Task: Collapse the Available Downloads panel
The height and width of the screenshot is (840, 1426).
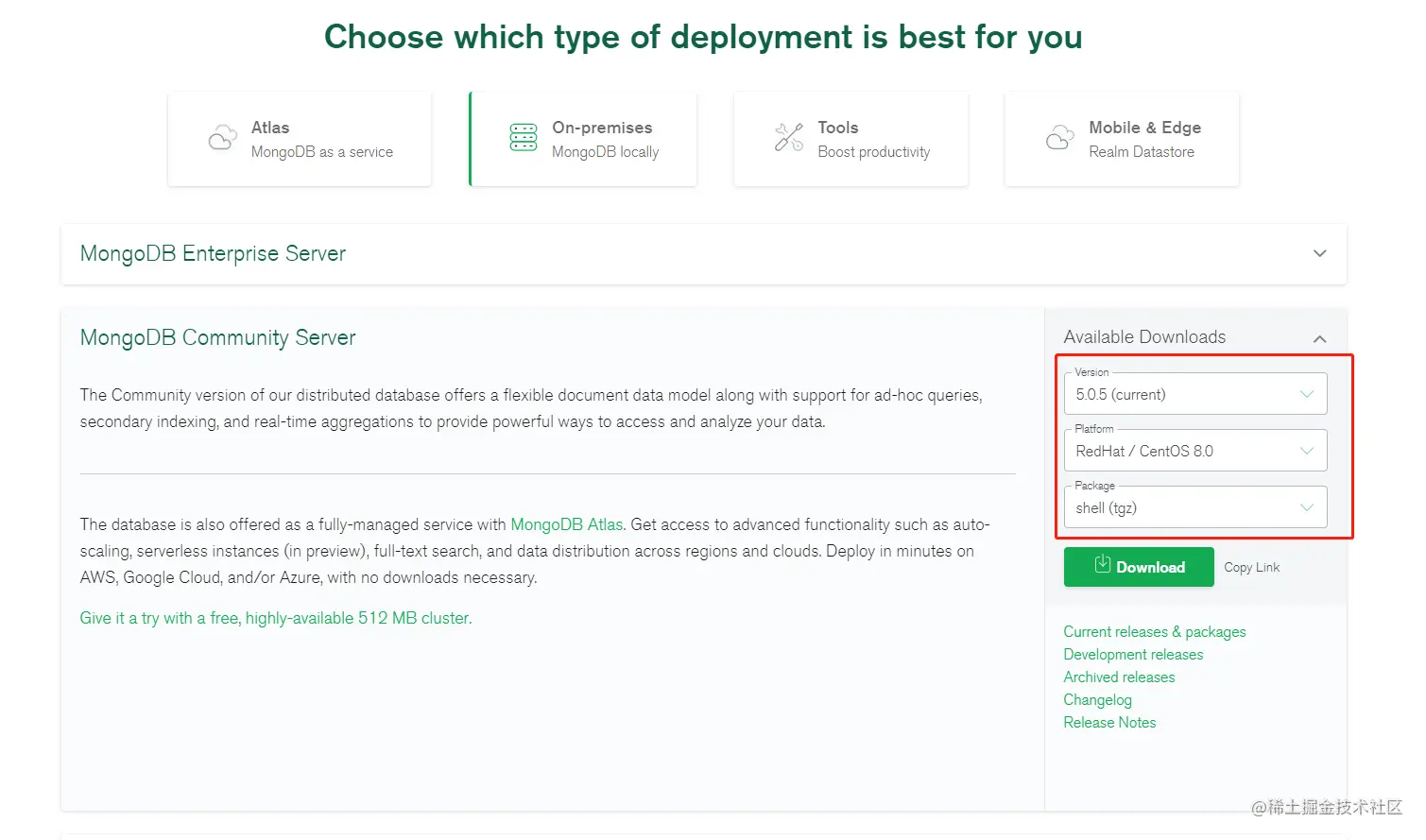Action: (1319, 338)
